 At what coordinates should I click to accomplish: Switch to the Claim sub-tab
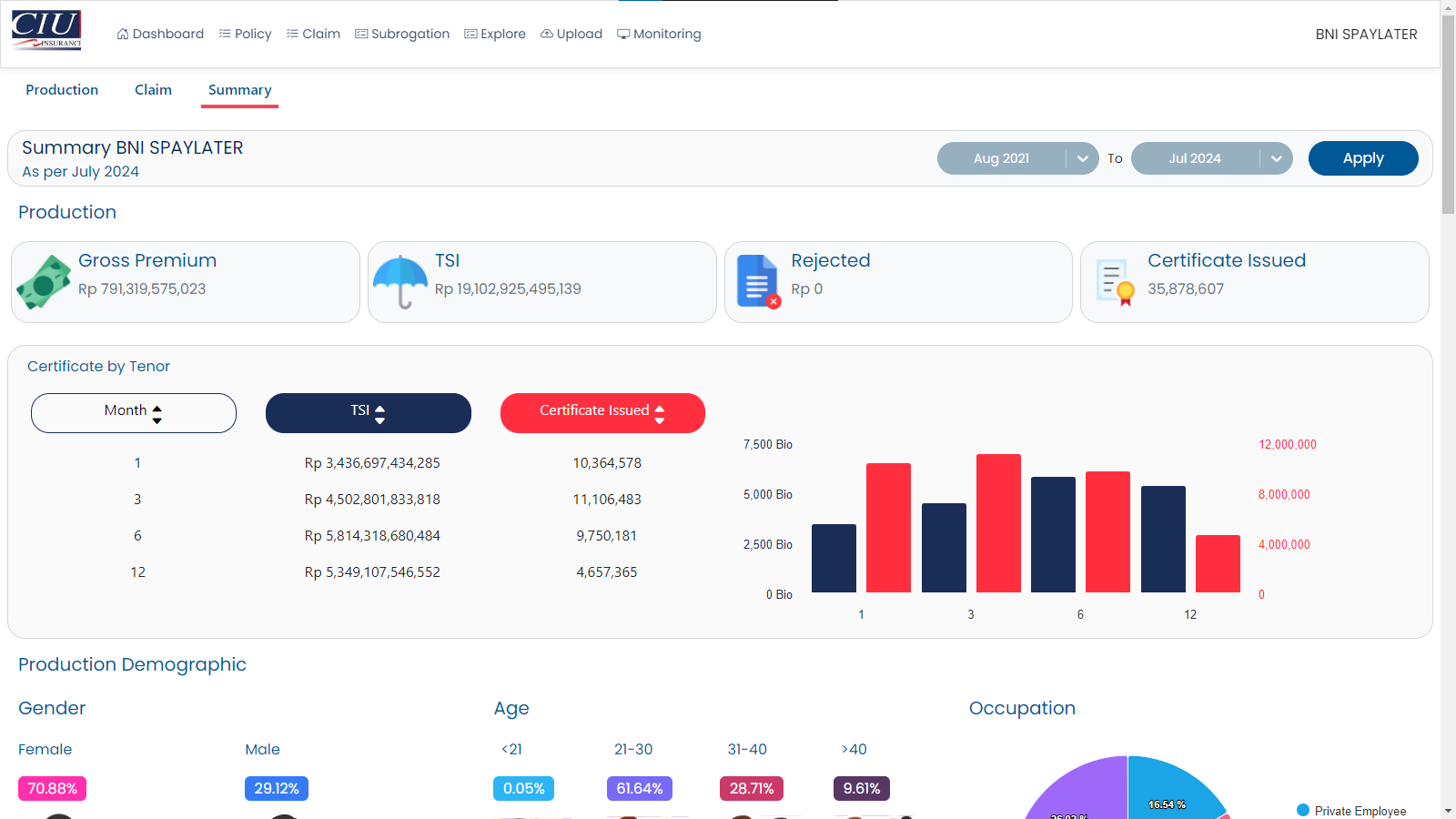153,90
